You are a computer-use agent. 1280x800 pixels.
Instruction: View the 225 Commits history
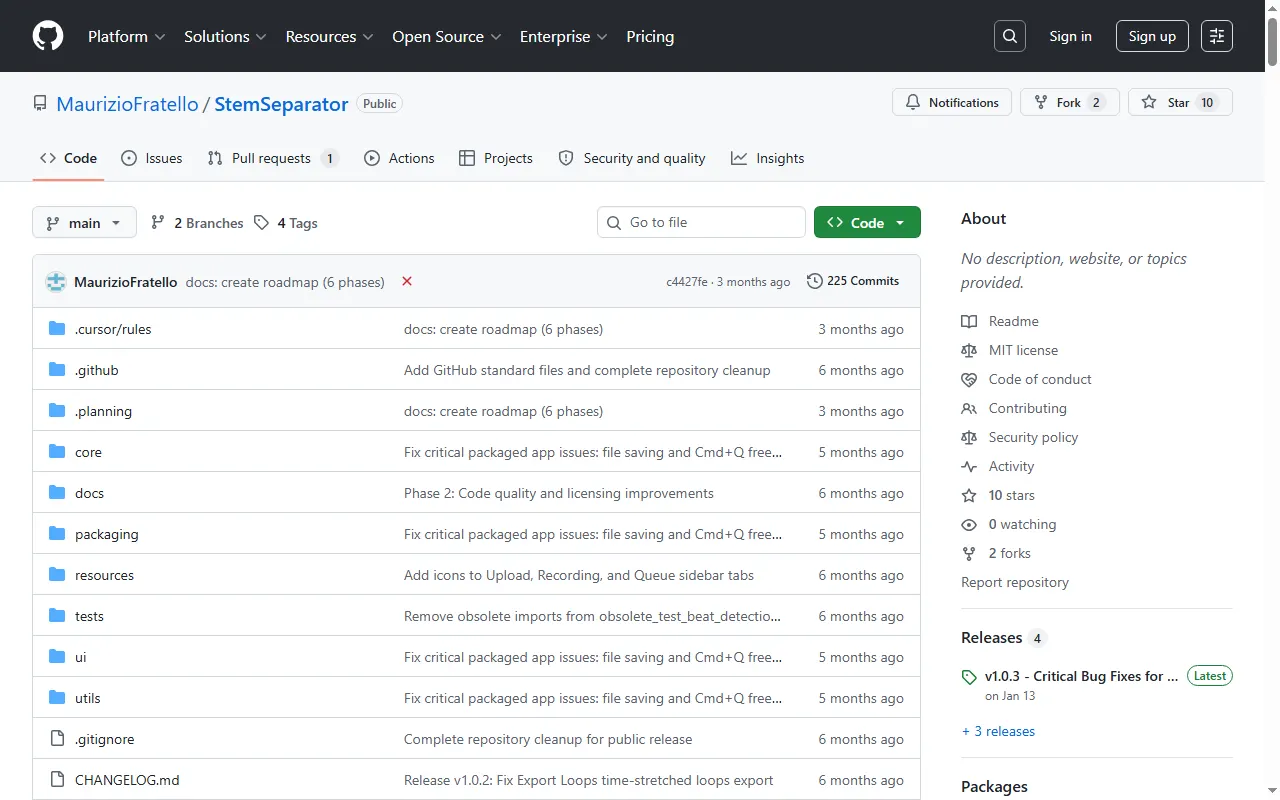click(853, 281)
